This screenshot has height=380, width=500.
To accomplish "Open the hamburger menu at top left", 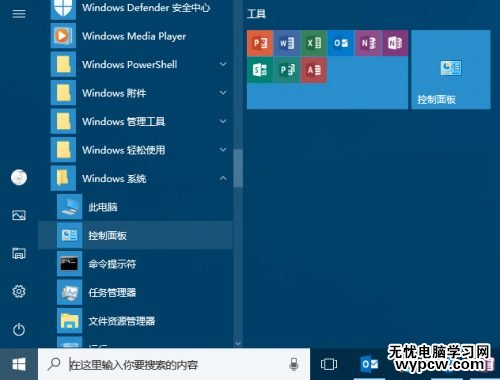I will coord(19,14).
